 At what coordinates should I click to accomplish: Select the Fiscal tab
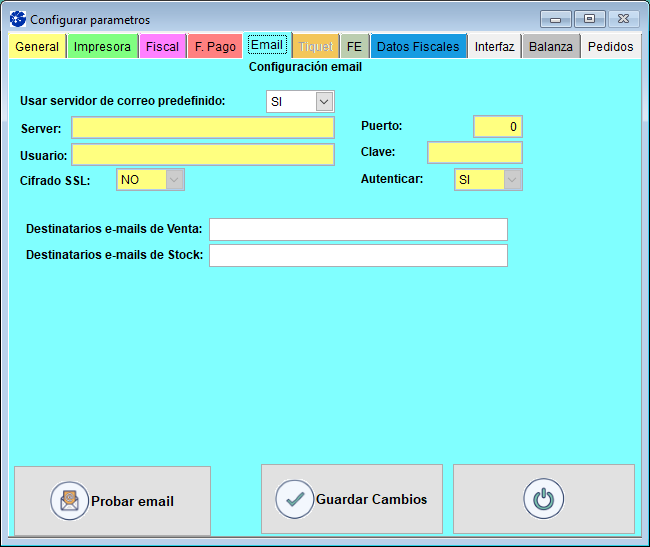coord(162,46)
